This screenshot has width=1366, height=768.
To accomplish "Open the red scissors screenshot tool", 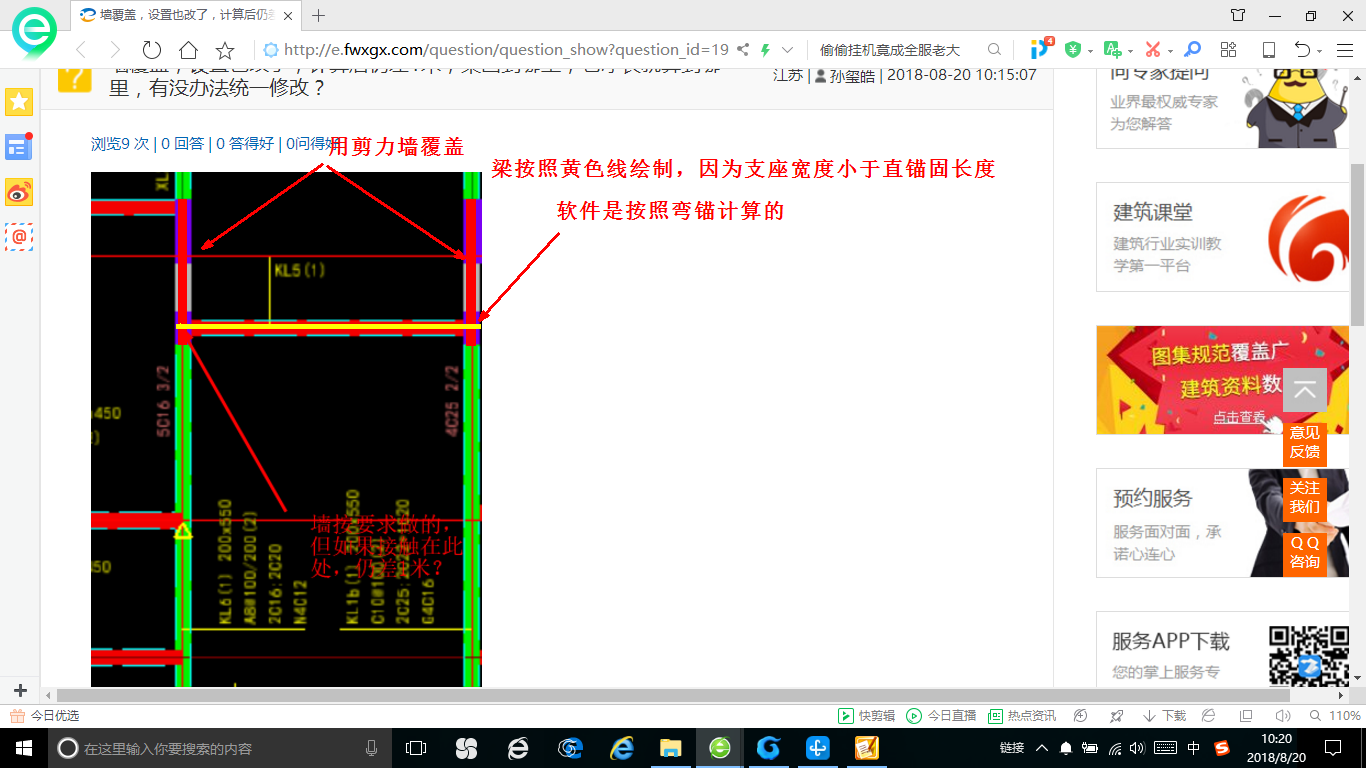I will (x=1152, y=50).
